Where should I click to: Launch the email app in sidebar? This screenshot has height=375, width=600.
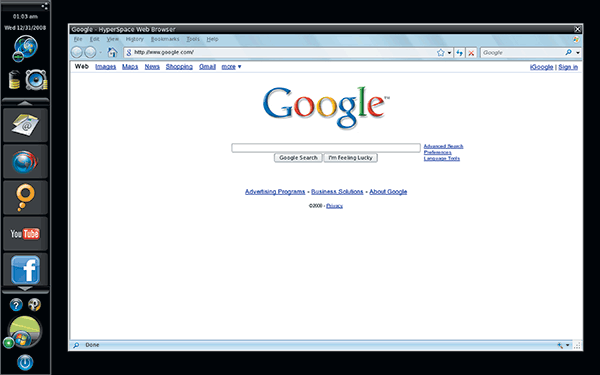pos(25,125)
